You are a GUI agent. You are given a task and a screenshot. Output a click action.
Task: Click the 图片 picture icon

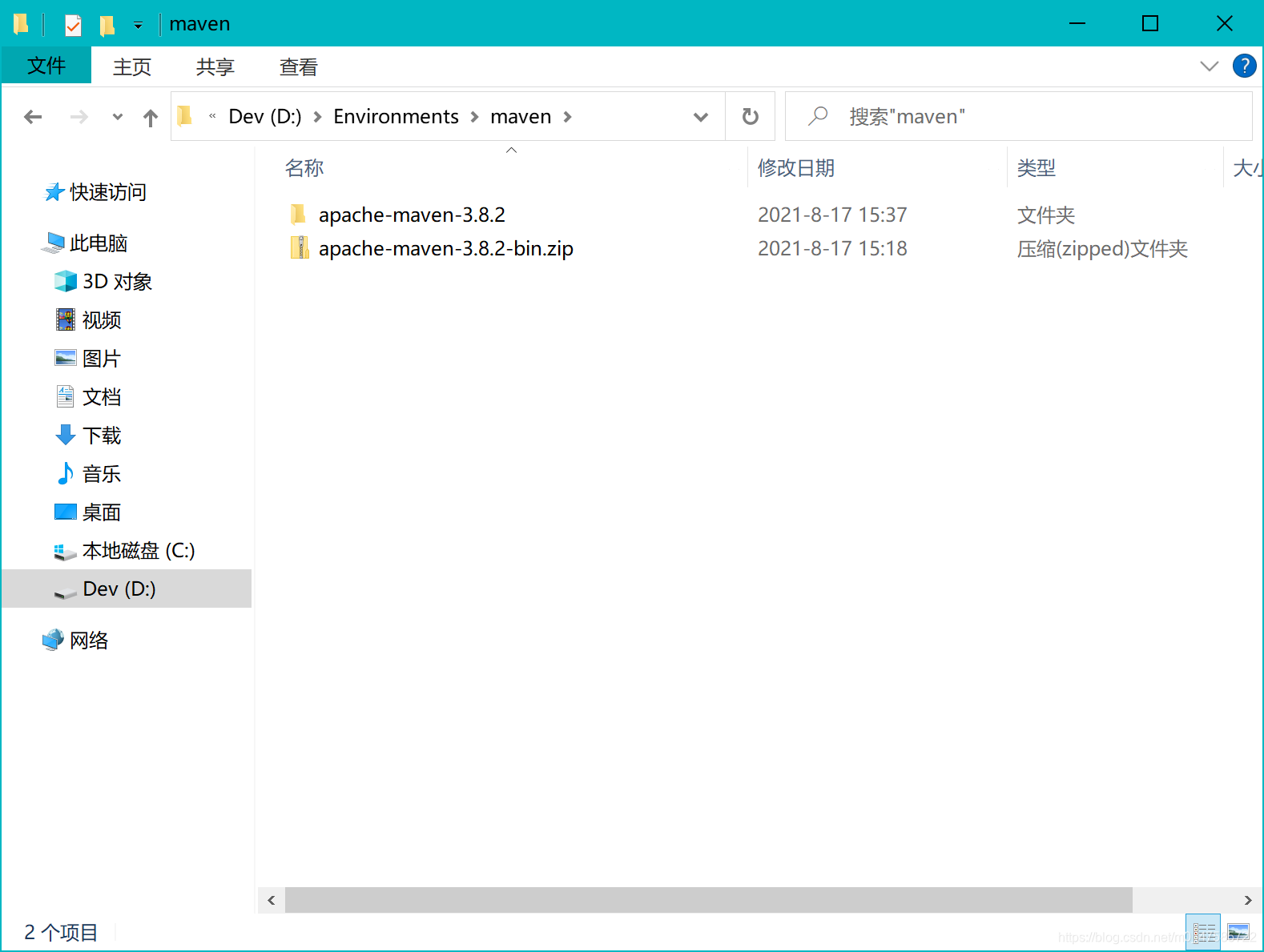coord(65,357)
